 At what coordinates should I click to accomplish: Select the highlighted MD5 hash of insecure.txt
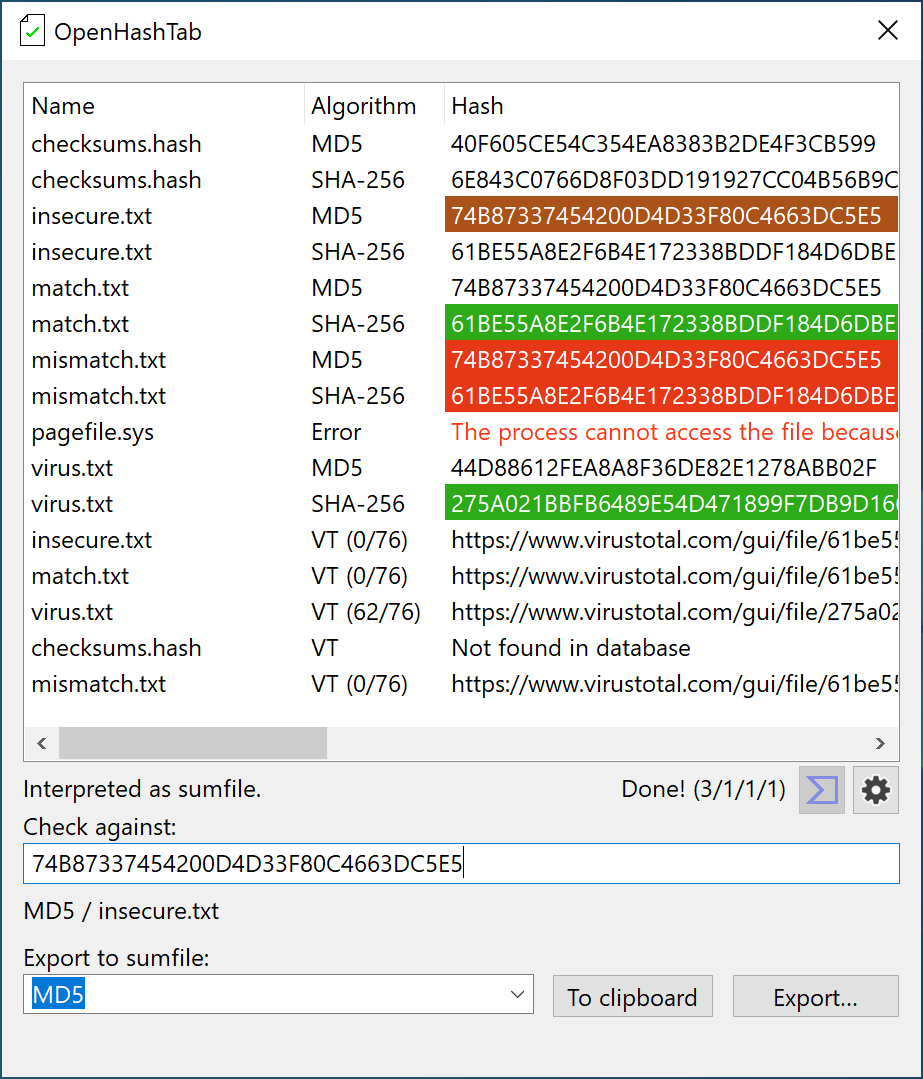(670, 214)
